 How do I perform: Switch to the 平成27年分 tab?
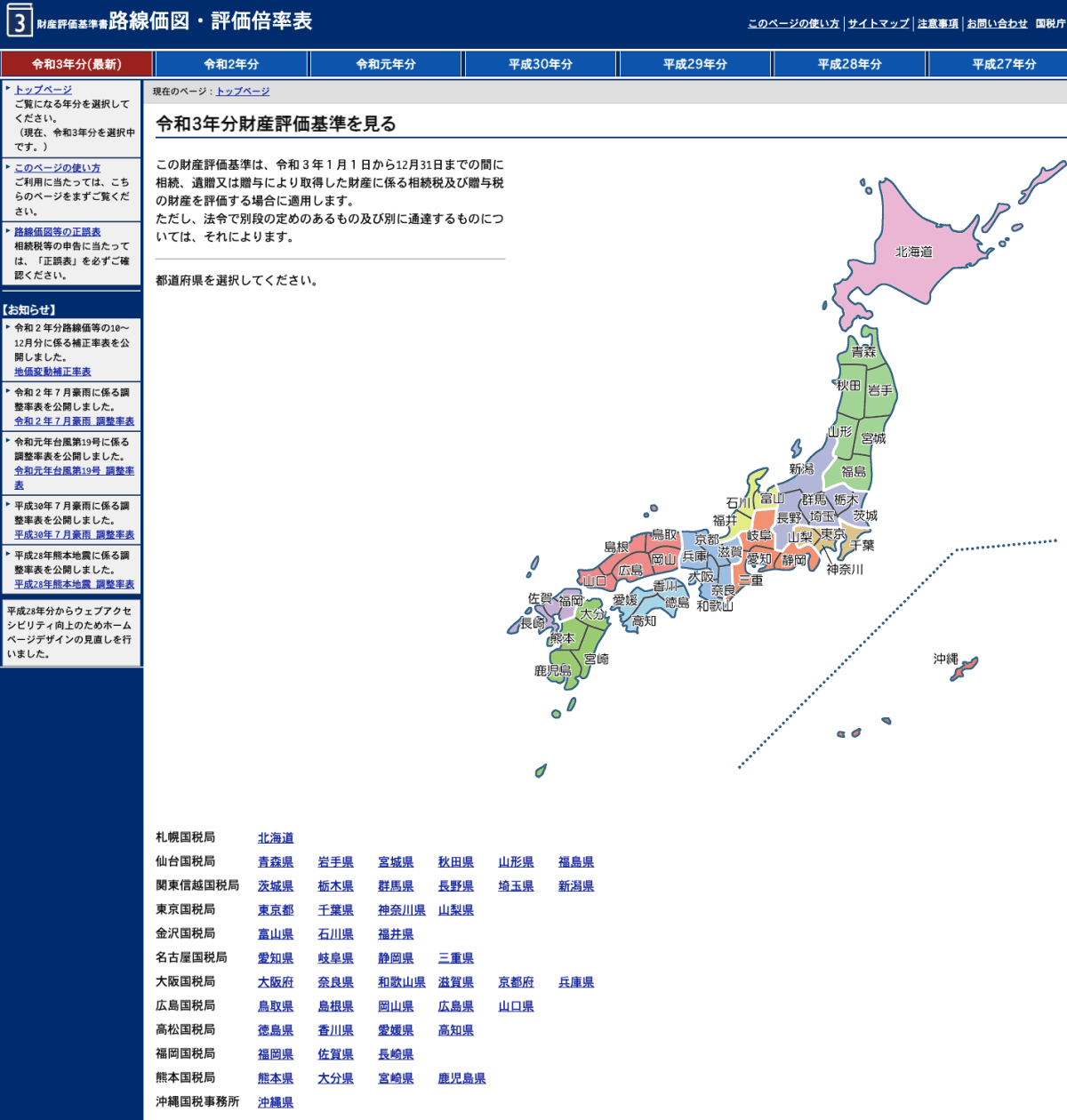pyautogui.click(x=998, y=64)
